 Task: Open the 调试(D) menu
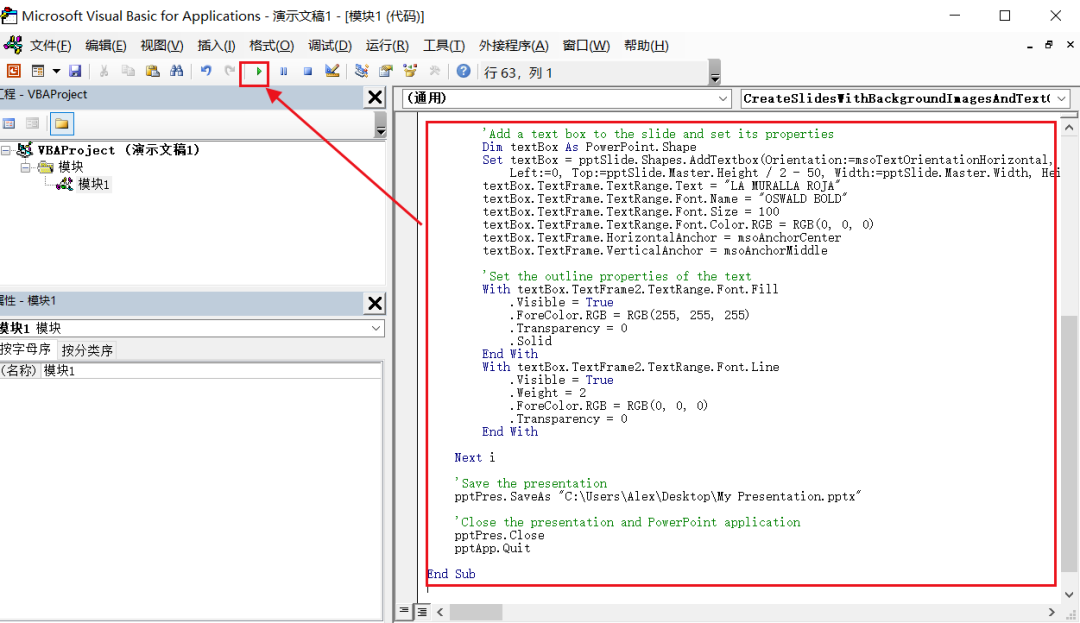329,45
